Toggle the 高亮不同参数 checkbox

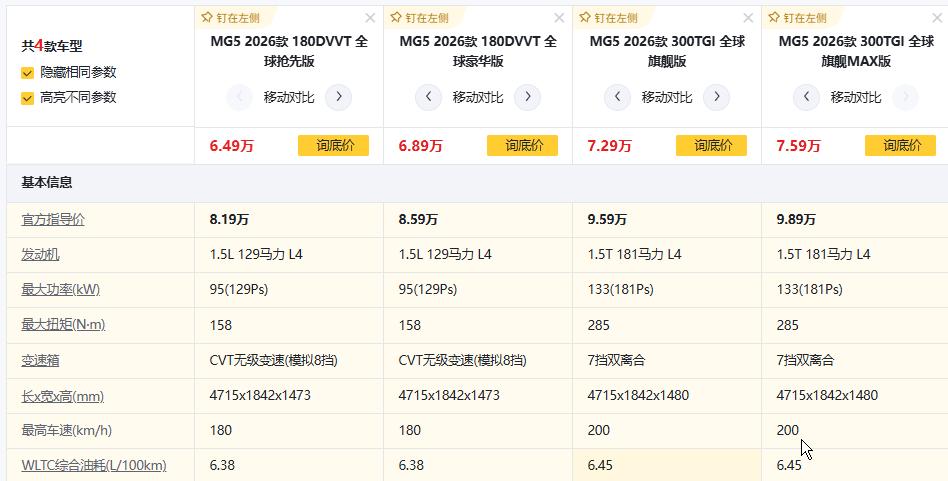tap(27, 98)
